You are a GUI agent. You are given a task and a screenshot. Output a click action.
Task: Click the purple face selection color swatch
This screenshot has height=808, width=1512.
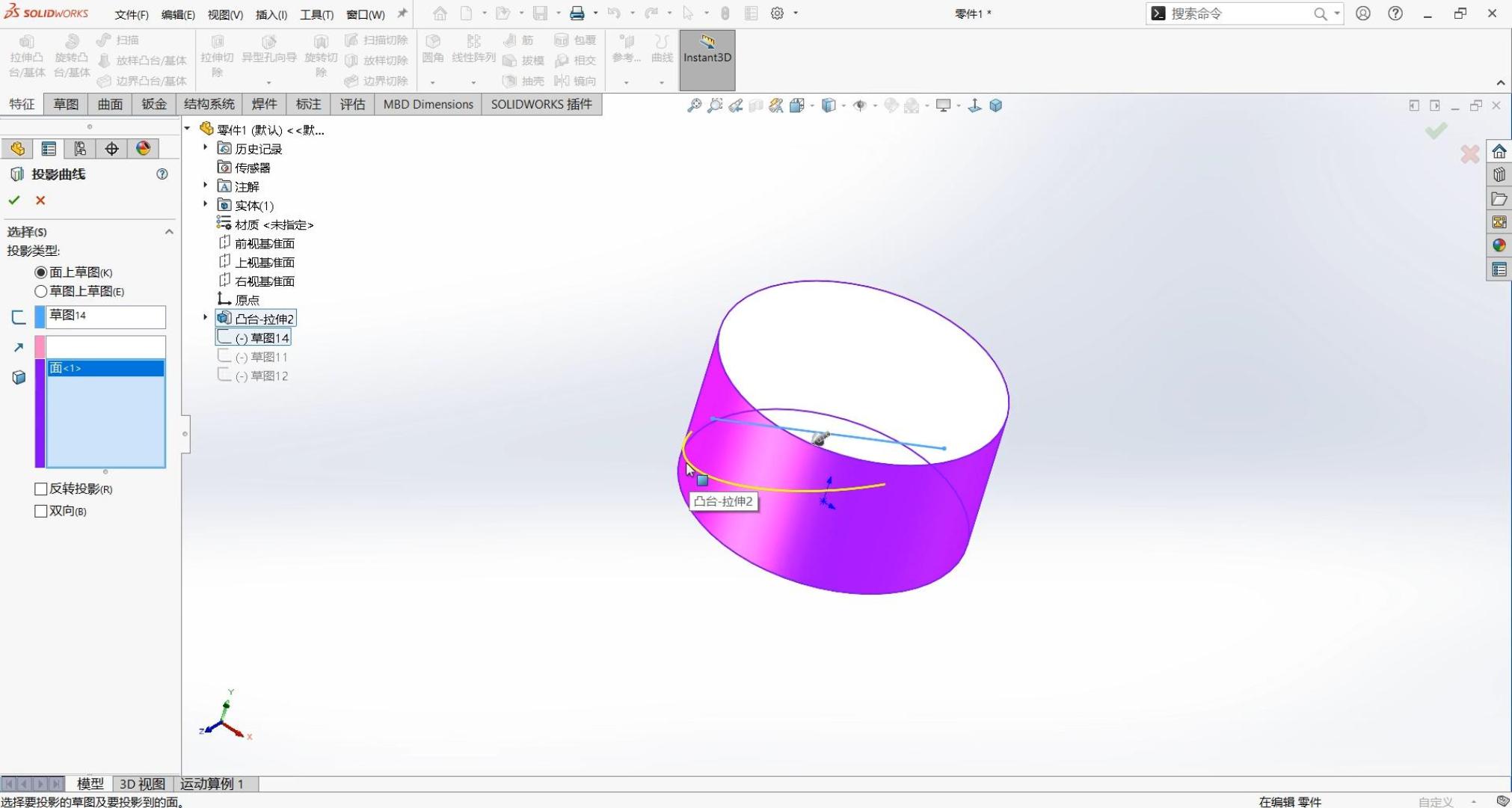(x=40, y=413)
